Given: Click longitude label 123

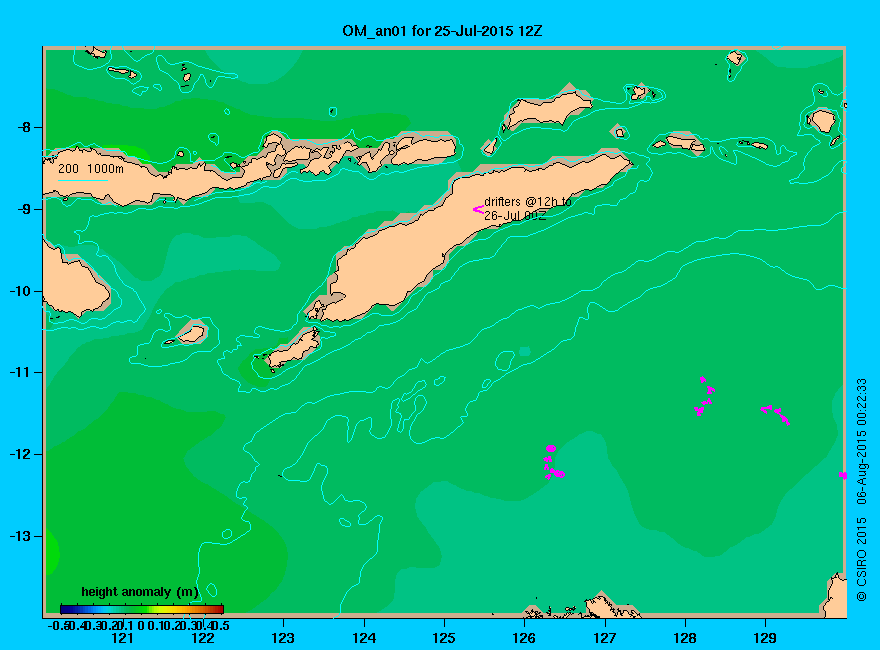Looking at the screenshot, I should 283,638.
